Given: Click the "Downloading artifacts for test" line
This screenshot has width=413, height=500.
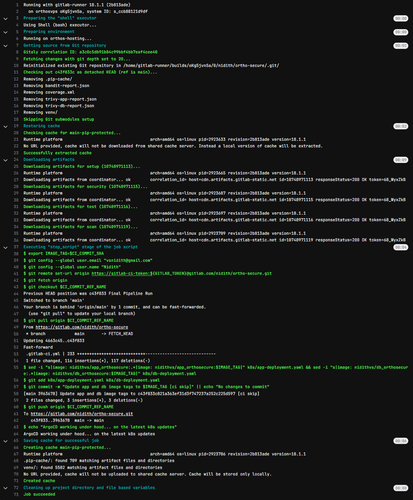Looking at the screenshot, I should [80, 207].
